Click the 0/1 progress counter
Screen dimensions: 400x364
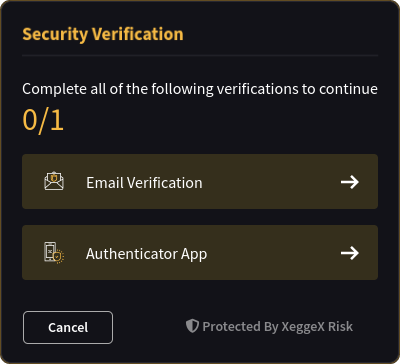pyautogui.click(x=43, y=120)
